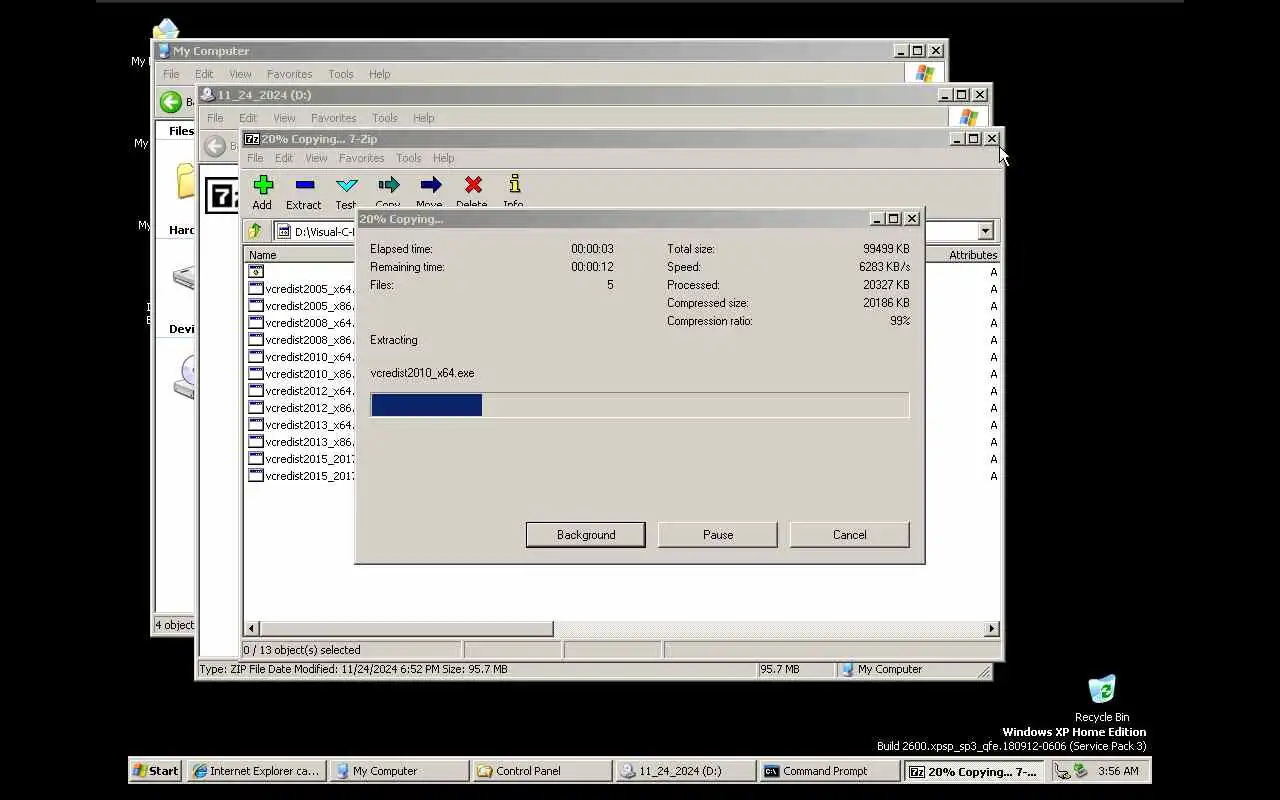Open the Edit menu in 7-Zip
The image size is (1280, 800).
point(284,158)
